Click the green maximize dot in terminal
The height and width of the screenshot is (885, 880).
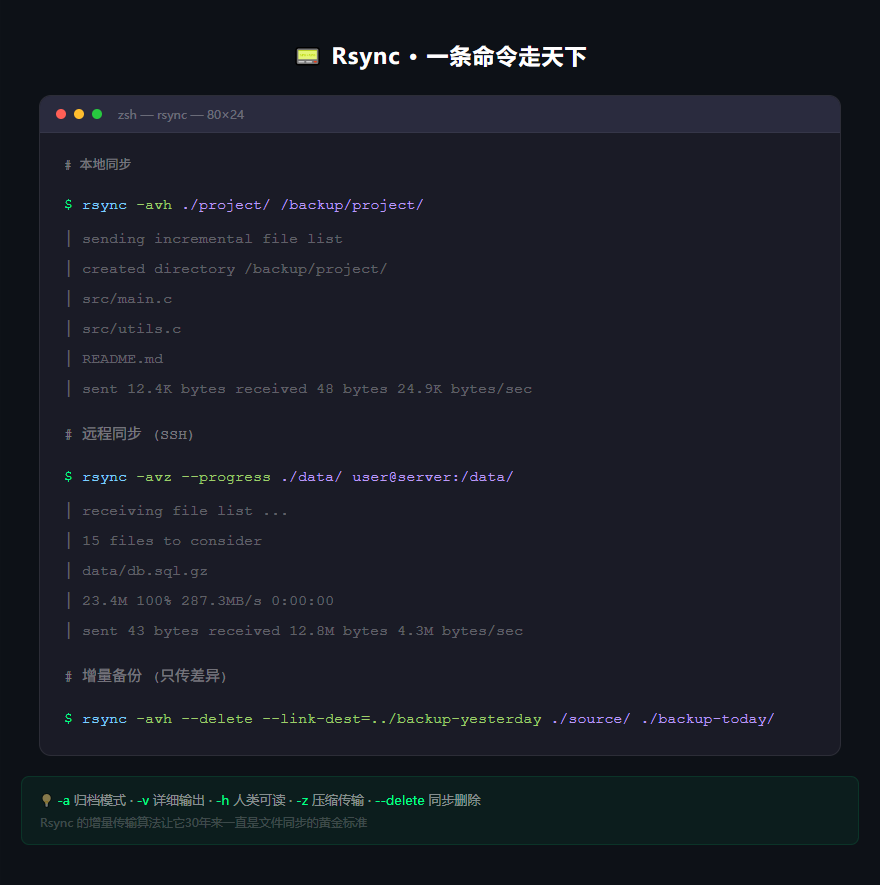point(97,114)
